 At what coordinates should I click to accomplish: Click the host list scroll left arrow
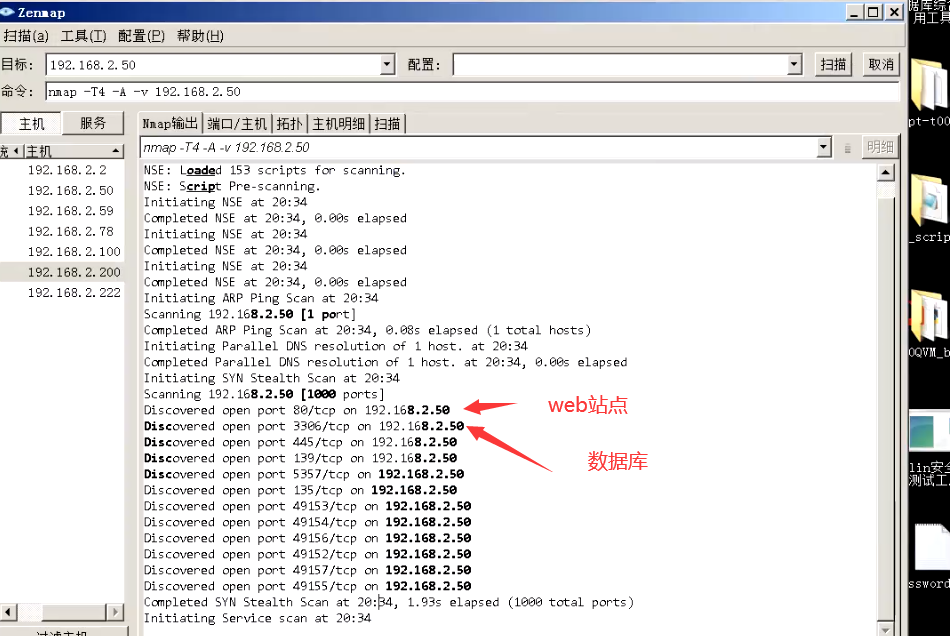[x=8, y=612]
